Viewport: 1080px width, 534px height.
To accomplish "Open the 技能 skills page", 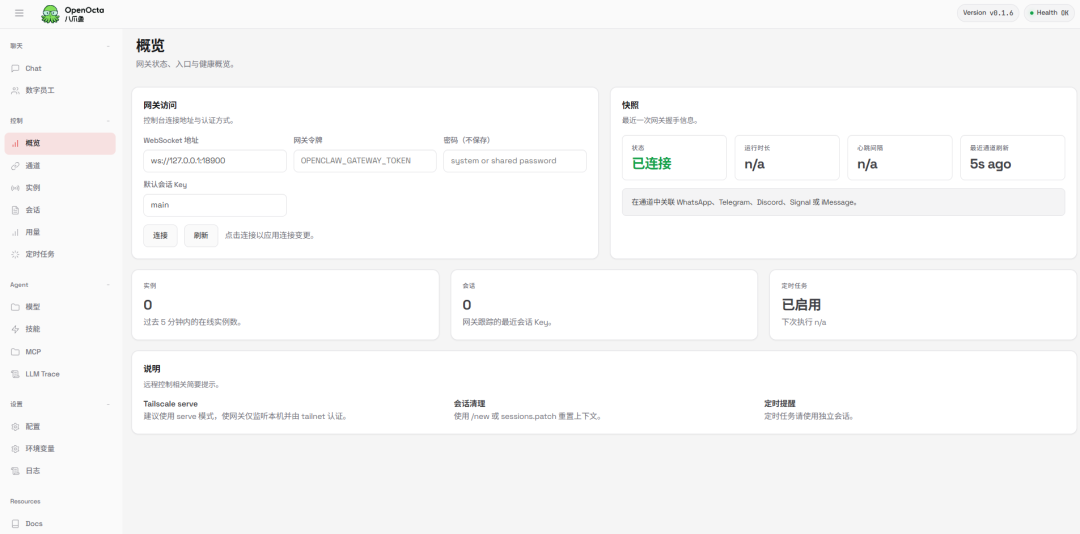I will pyautogui.click(x=33, y=329).
